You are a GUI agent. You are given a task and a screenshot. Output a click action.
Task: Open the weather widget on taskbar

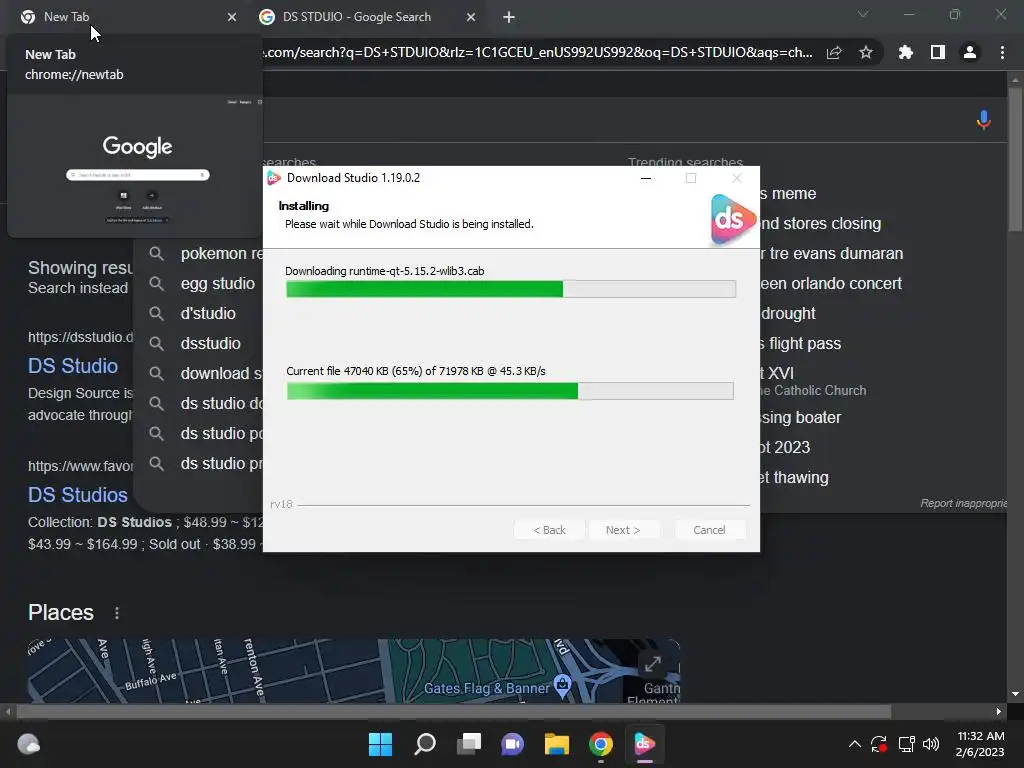(28, 744)
